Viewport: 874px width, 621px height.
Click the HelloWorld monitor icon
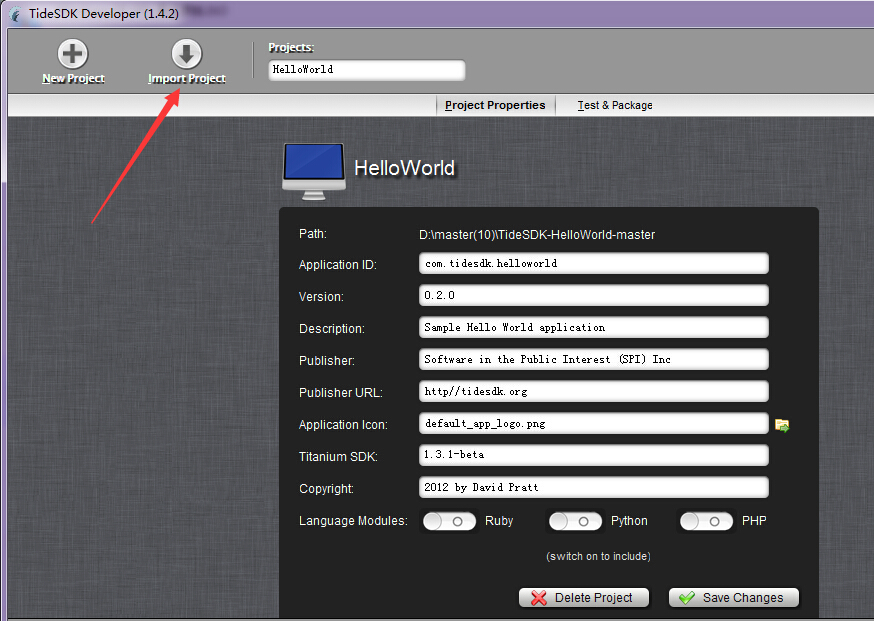click(314, 172)
